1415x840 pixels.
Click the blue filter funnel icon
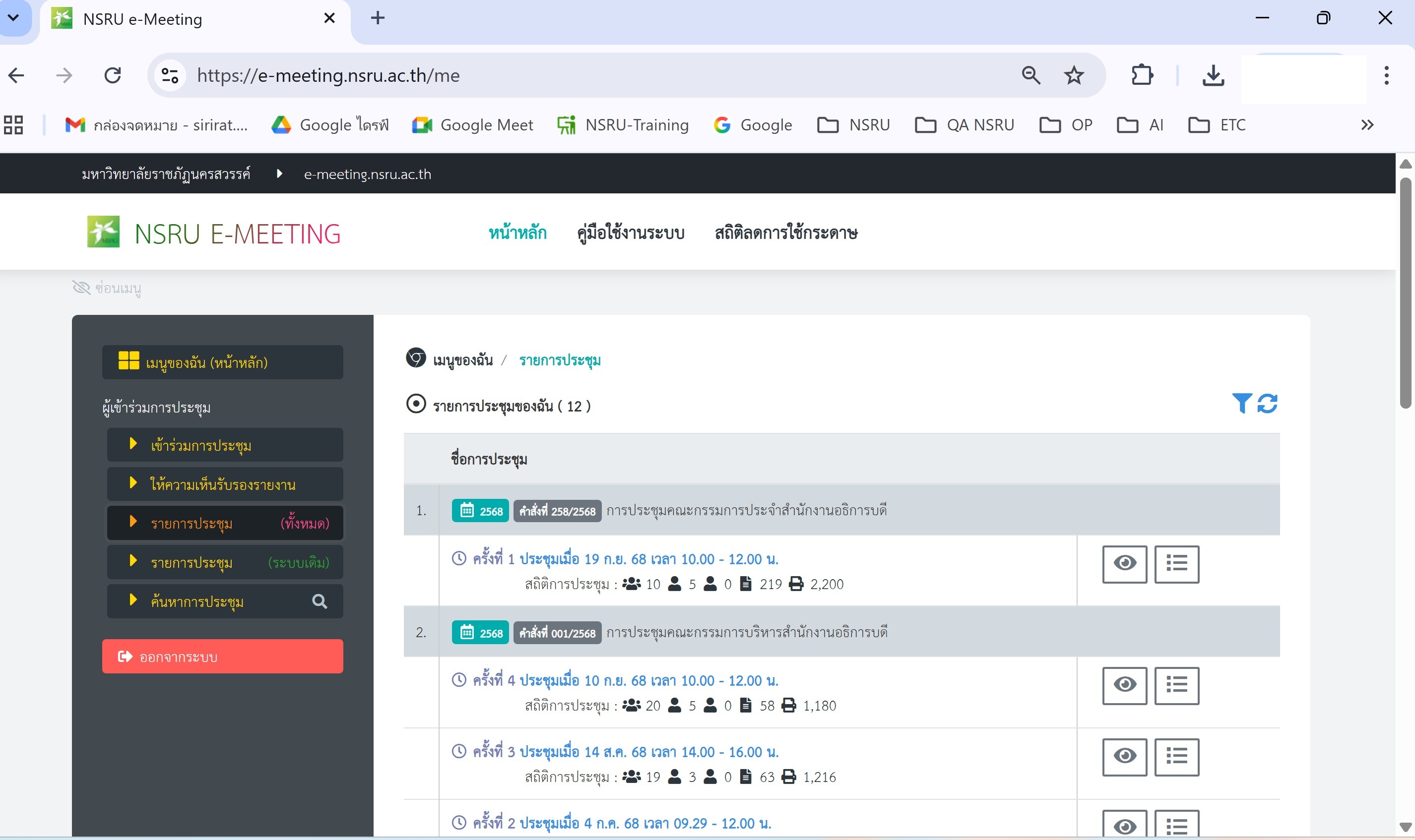pos(1241,404)
